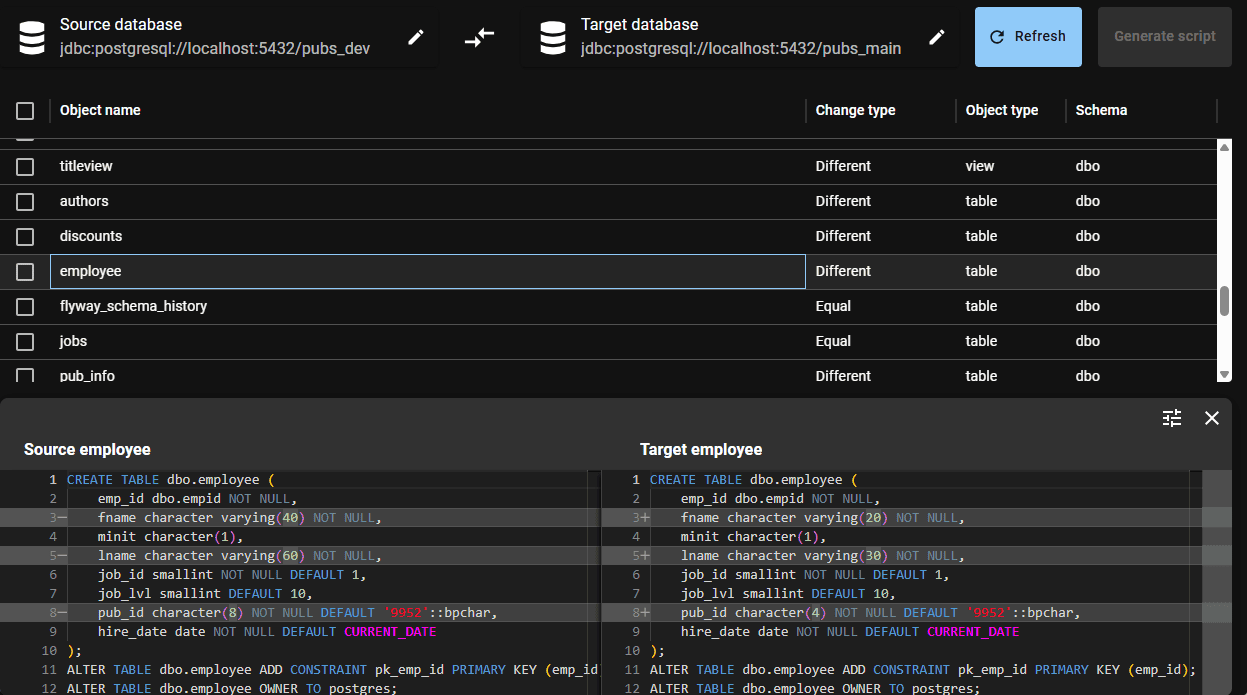Check the employee row checkbox
The image size is (1247, 695).
point(25,271)
